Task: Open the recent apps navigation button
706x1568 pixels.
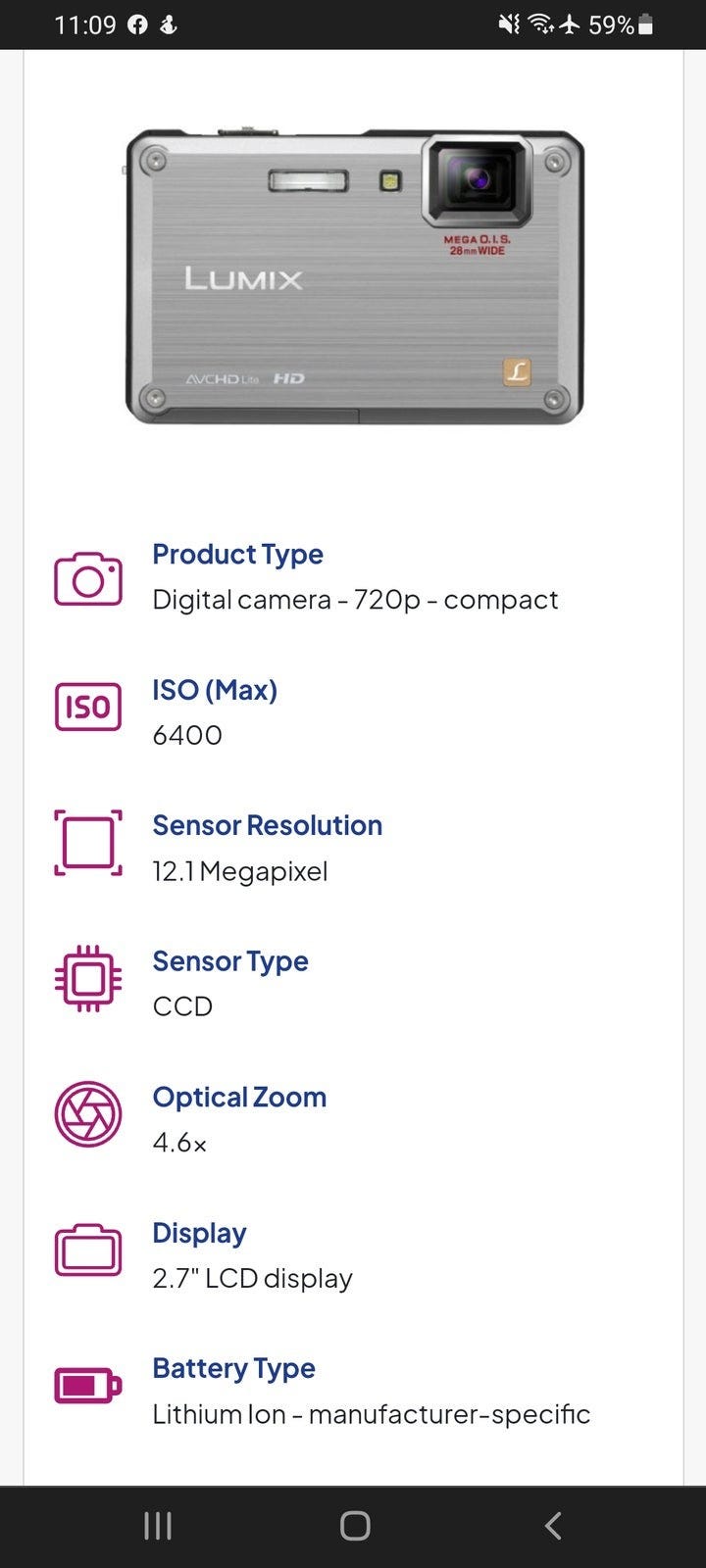Action: click(x=158, y=1525)
